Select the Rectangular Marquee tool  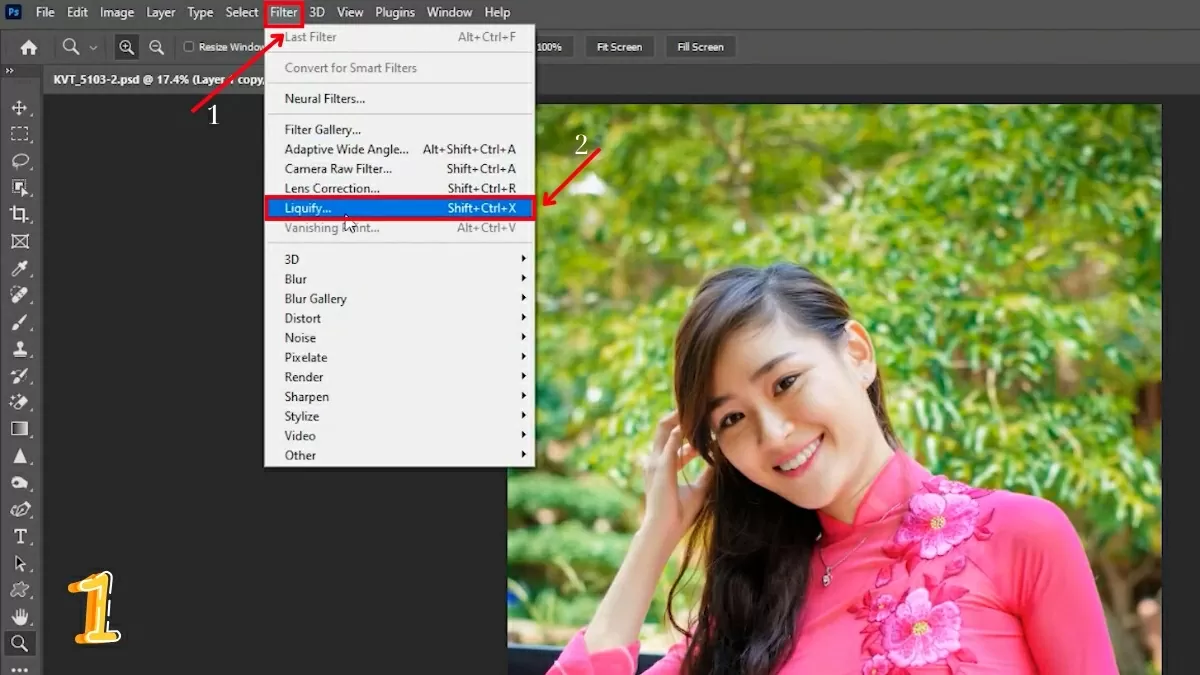(19, 134)
